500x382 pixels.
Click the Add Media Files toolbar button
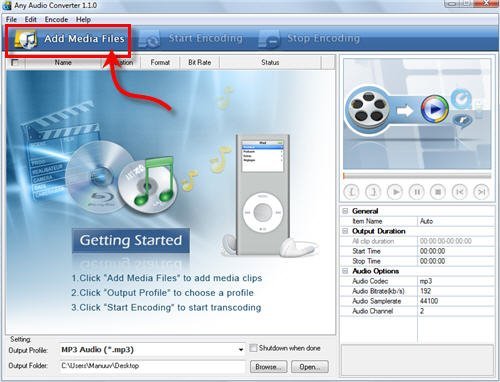[68, 39]
